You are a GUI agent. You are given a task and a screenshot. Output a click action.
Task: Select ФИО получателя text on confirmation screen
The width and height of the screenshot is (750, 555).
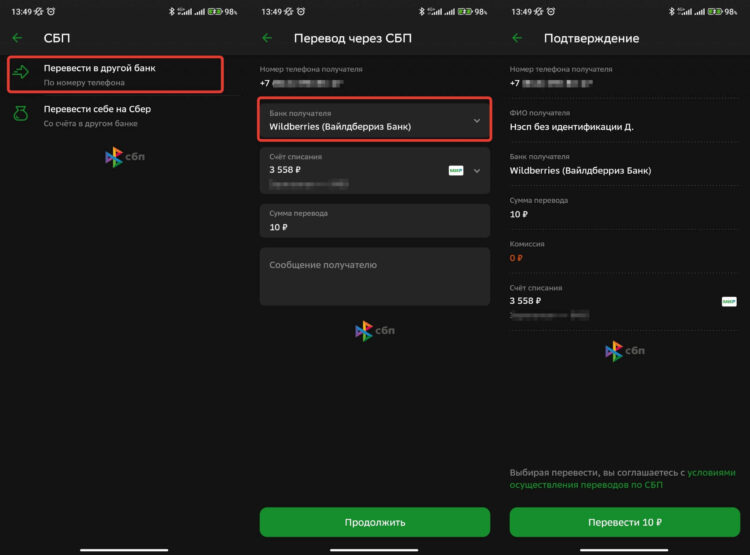pos(572,127)
